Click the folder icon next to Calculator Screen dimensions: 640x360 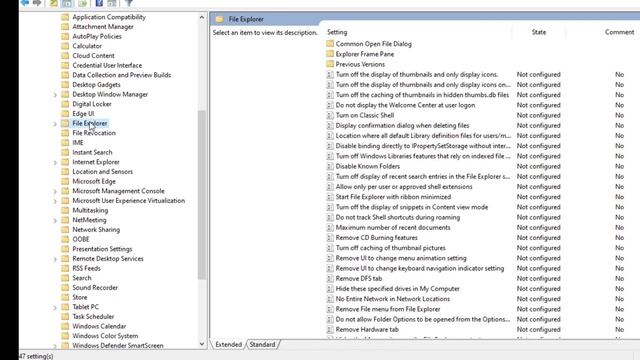pyautogui.click(x=65, y=46)
